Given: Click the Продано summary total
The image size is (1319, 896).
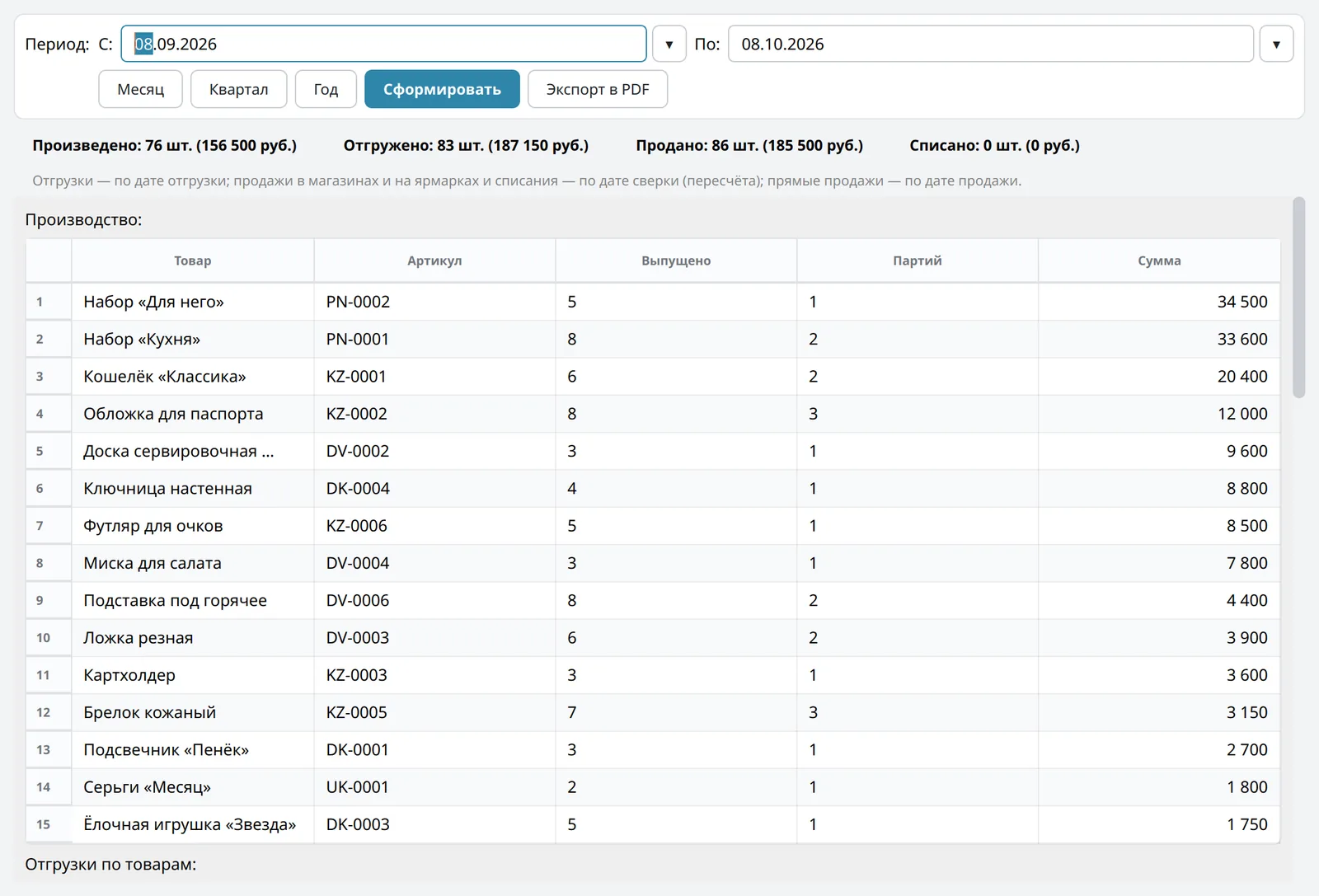Looking at the screenshot, I should pos(749,146).
